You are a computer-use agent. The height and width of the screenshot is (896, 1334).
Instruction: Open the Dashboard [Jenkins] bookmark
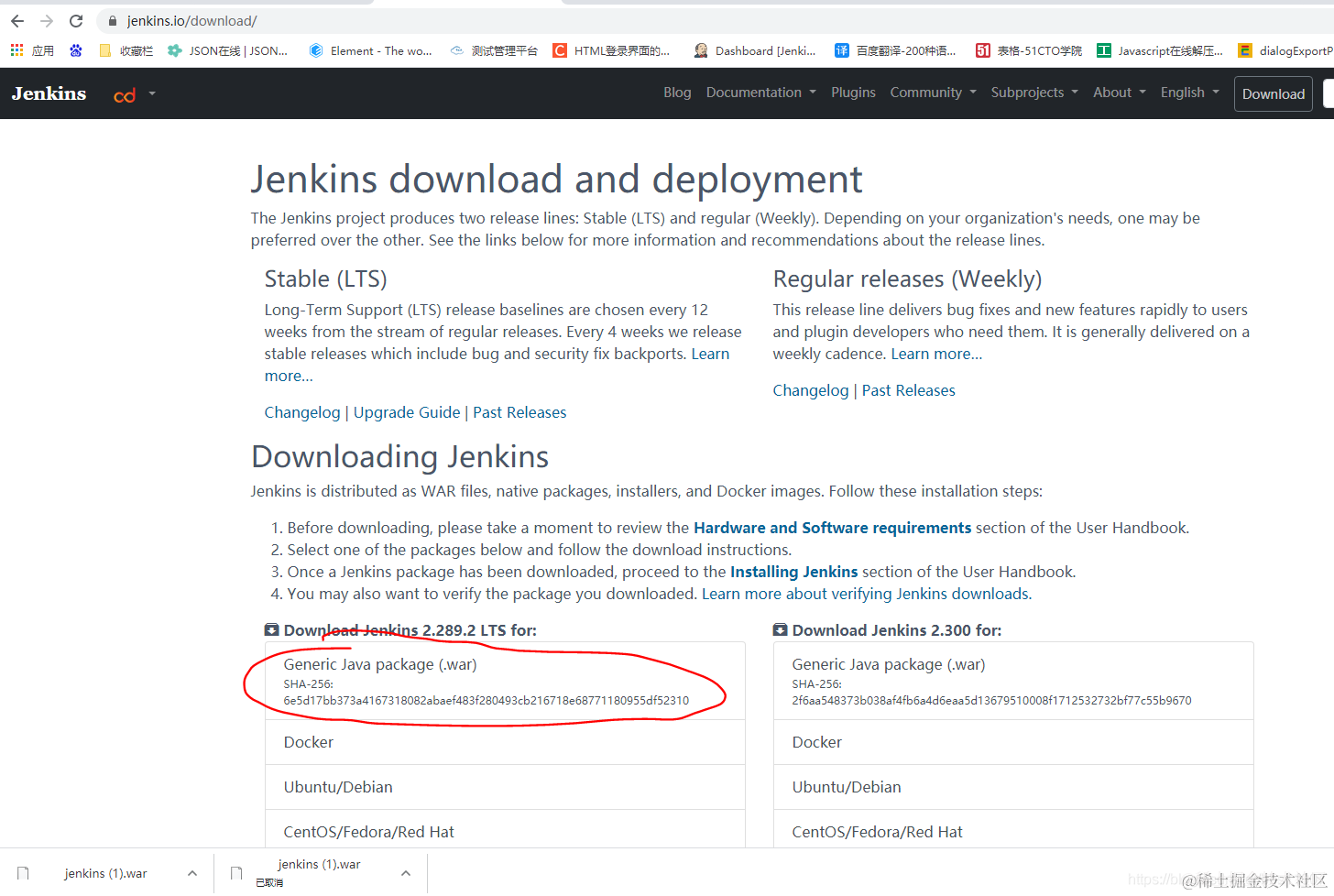pos(755,50)
